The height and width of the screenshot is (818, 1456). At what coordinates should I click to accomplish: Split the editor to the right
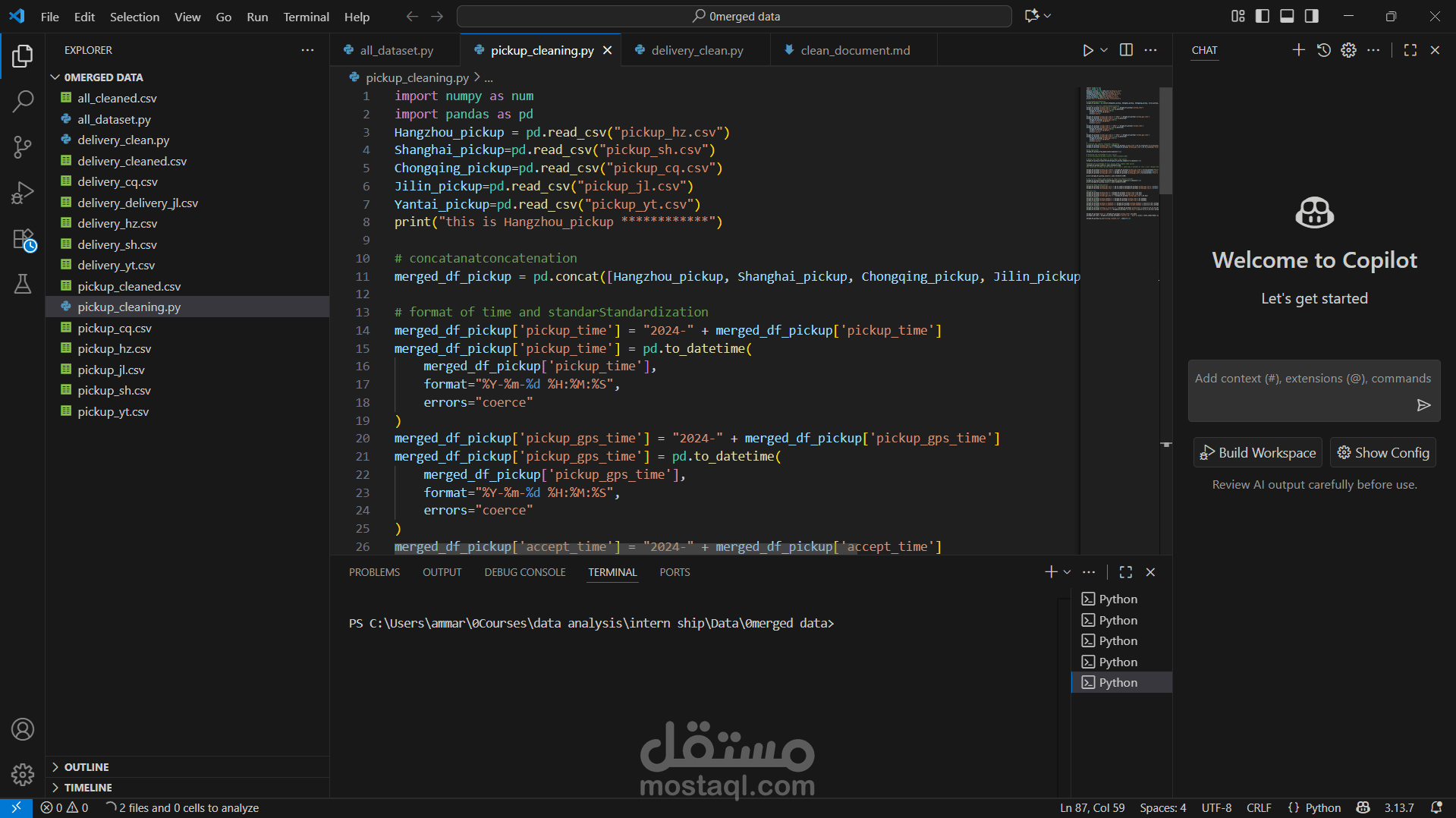[x=1126, y=50]
